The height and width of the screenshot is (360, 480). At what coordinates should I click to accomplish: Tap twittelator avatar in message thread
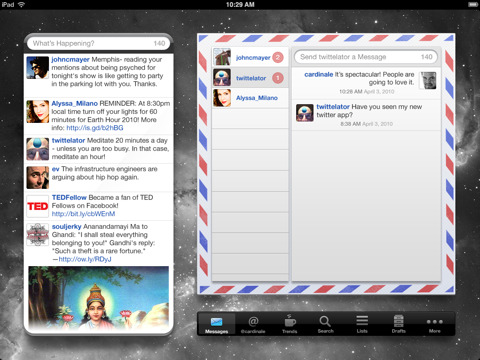click(305, 113)
